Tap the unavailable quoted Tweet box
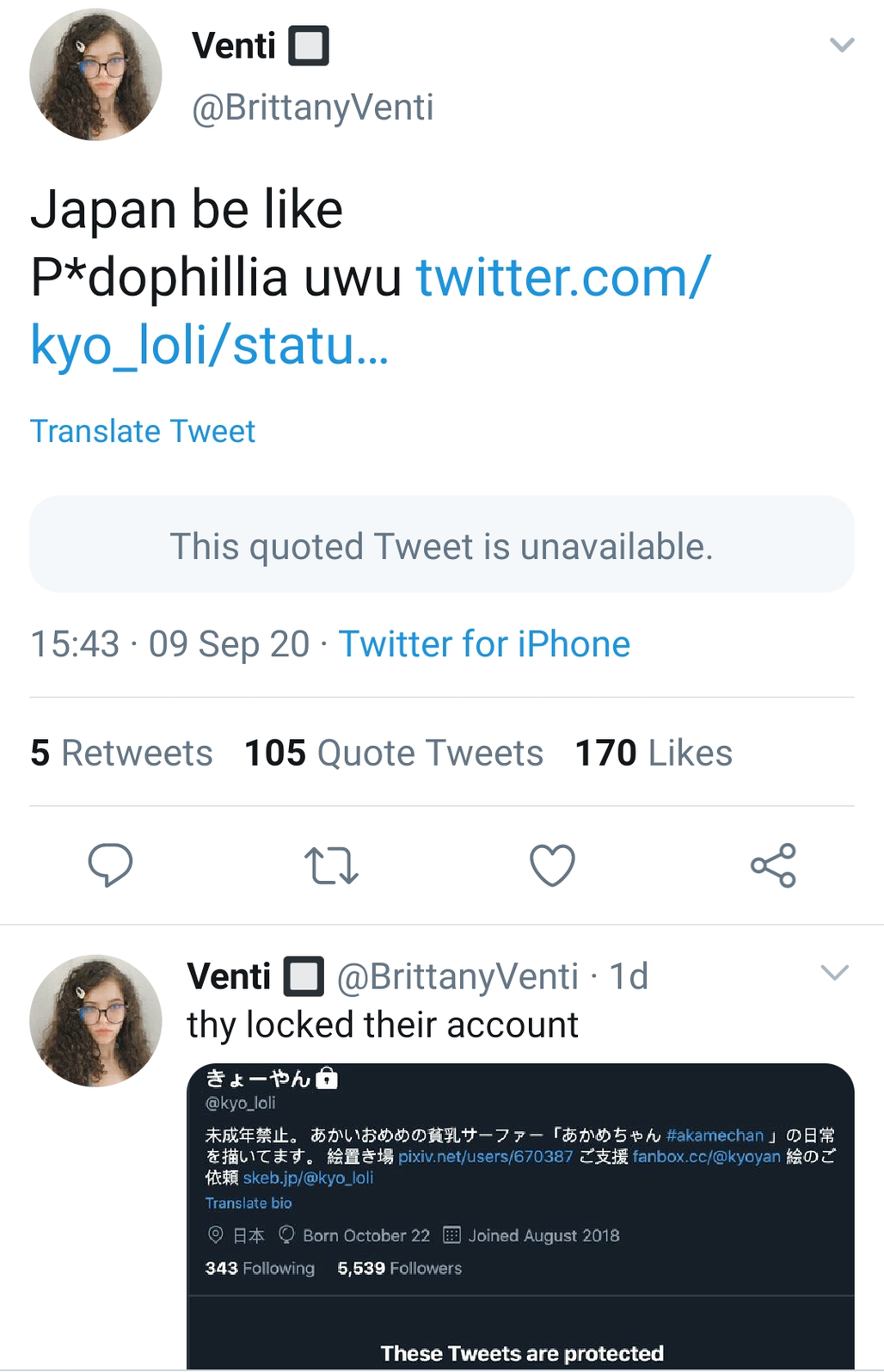 click(442, 544)
